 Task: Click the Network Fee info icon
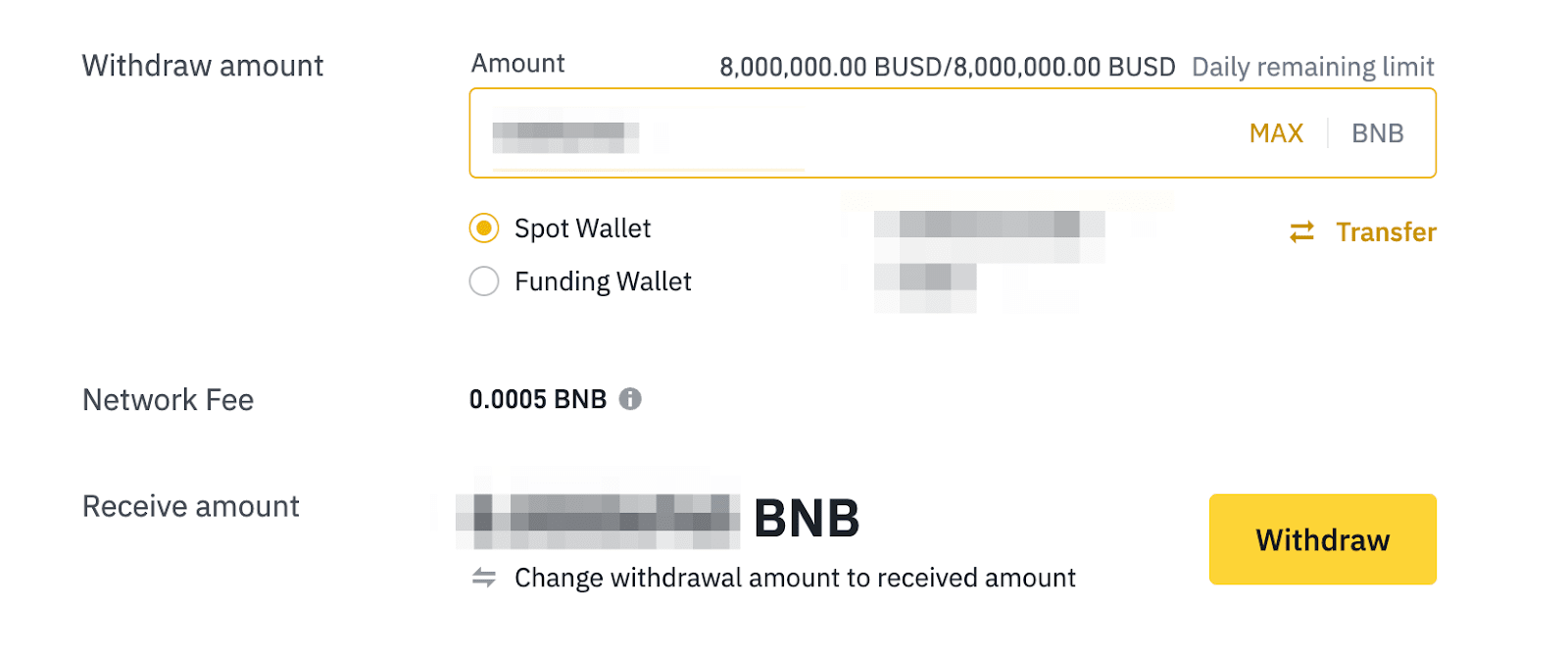(630, 399)
